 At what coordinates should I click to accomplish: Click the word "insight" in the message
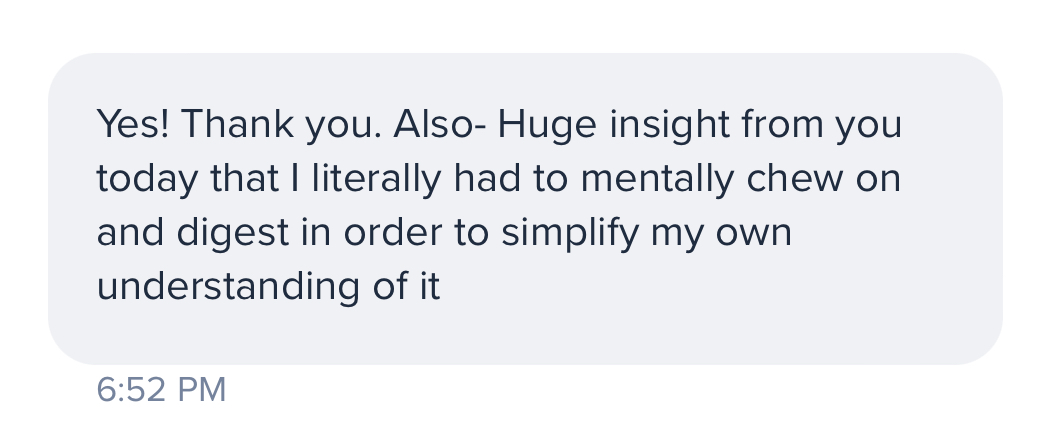coord(670,125)
